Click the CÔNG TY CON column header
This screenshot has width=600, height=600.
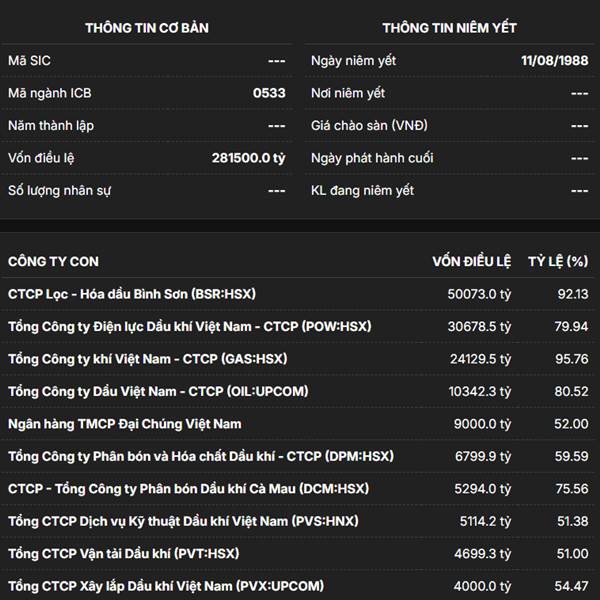point(53,262)
